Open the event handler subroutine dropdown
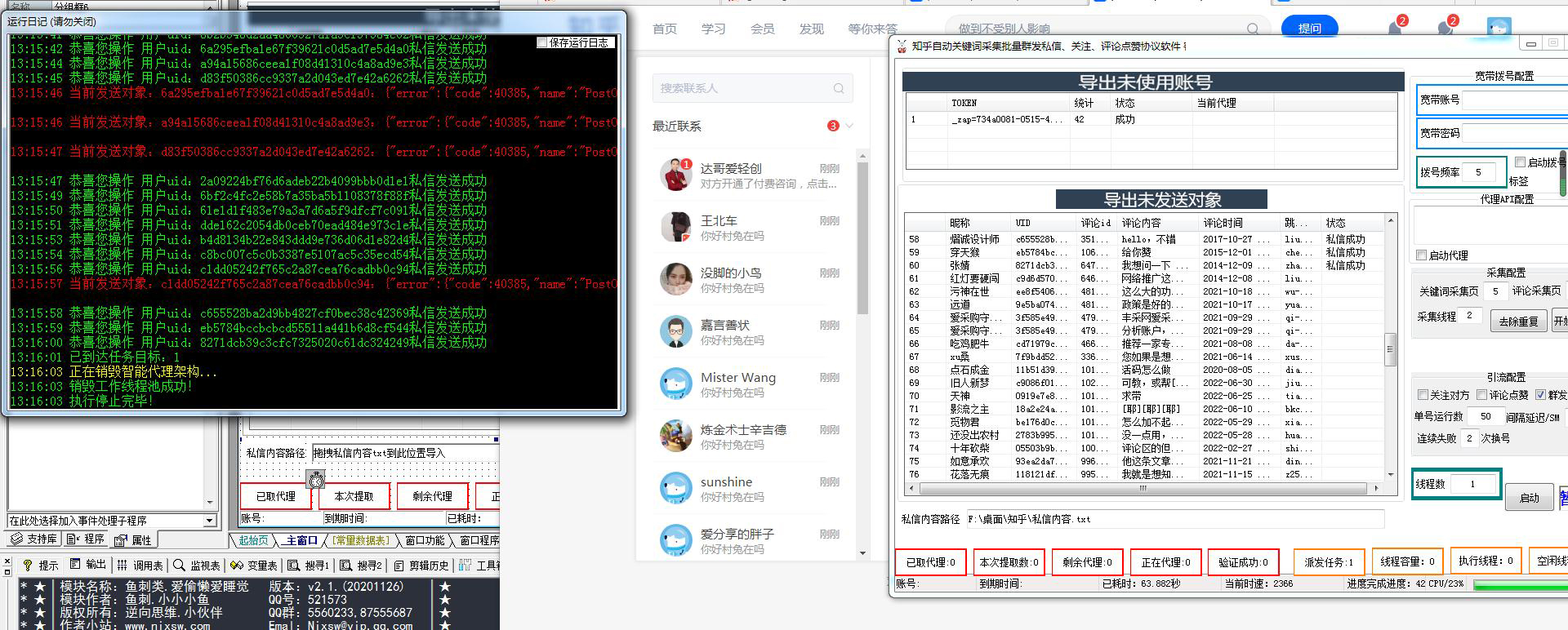 [209, 521]
